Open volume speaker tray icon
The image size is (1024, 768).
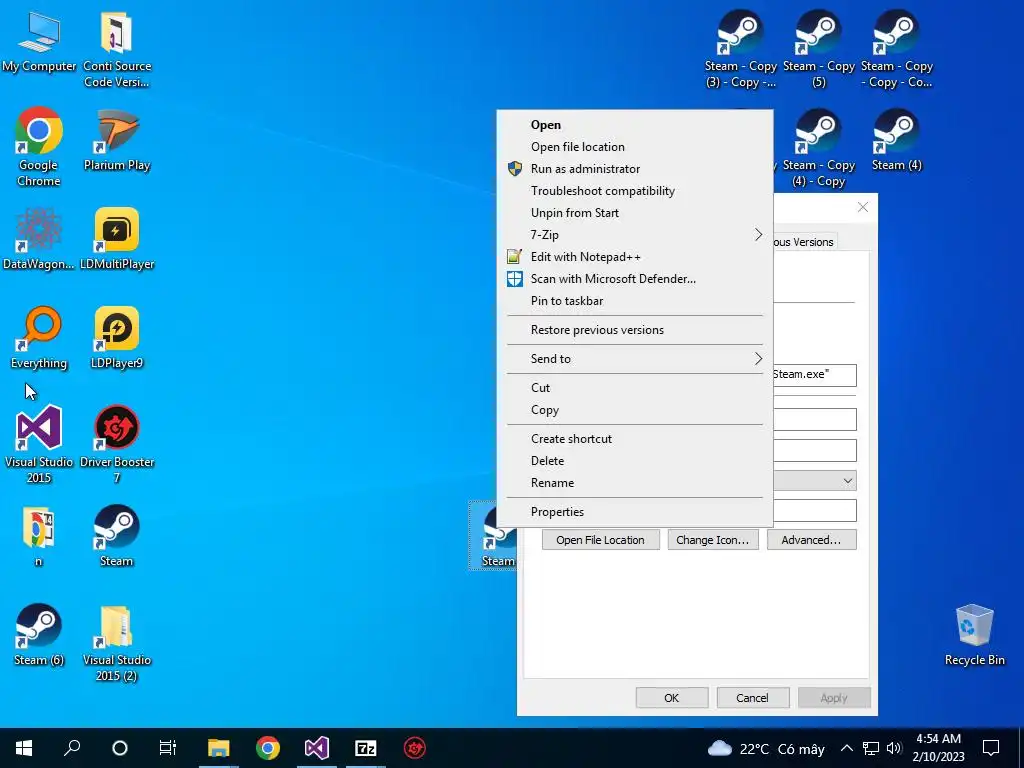pyautogui.click(x=895, y=748)
